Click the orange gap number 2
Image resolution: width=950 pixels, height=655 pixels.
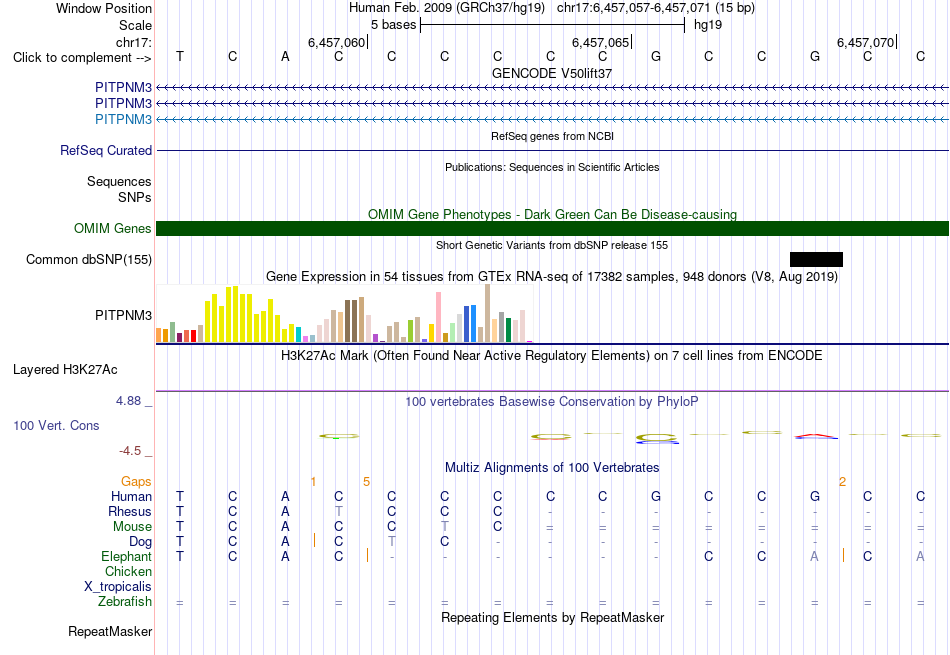[x=842, y=482]
